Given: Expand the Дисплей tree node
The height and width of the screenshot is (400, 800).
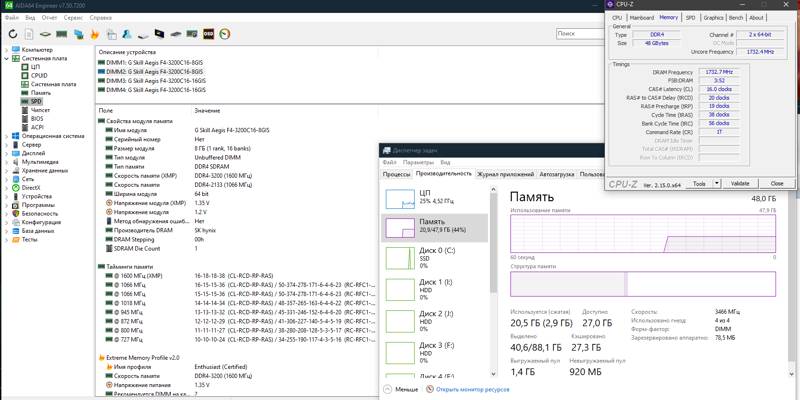Looking at the screenshot, I should pos(7,153).
